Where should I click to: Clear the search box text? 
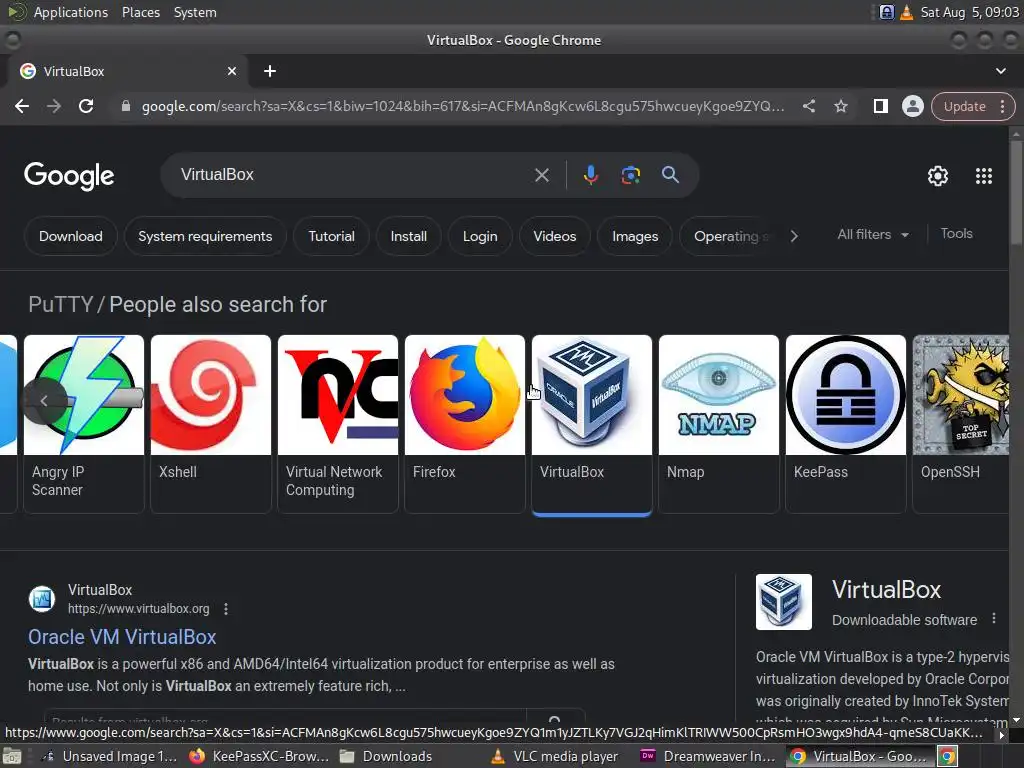pos(541,175)
